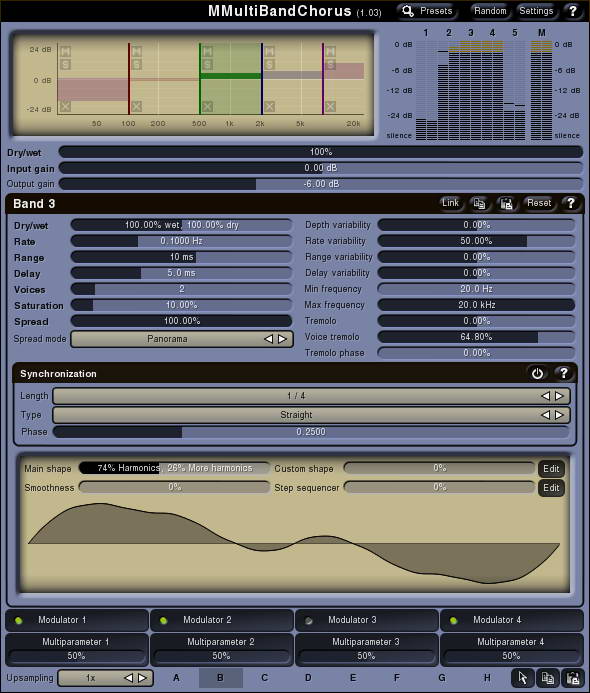Viewport: 590px width, 693px height.
Task: Mute band 2 in the crossover graph
Action: 137,51
